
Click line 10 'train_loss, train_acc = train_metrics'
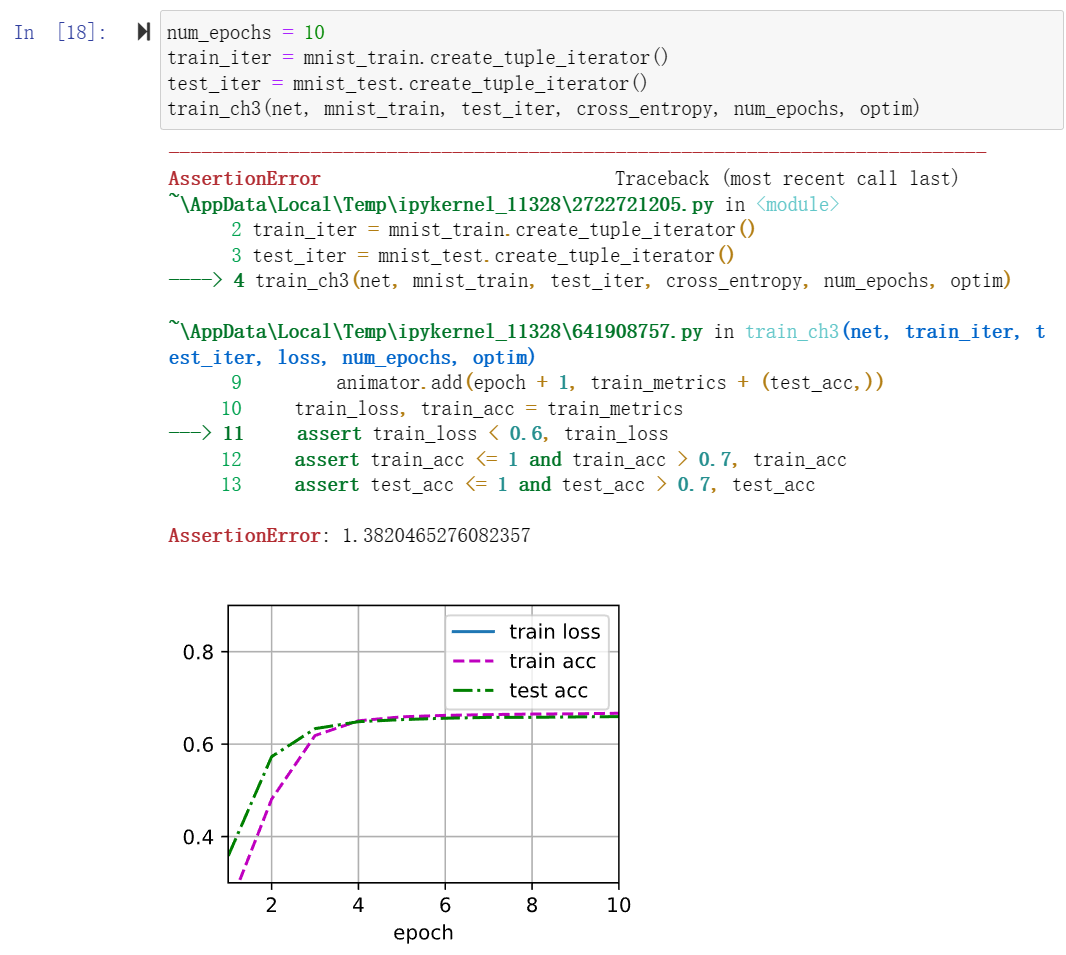pyautogui.click(x=452, y=409)
